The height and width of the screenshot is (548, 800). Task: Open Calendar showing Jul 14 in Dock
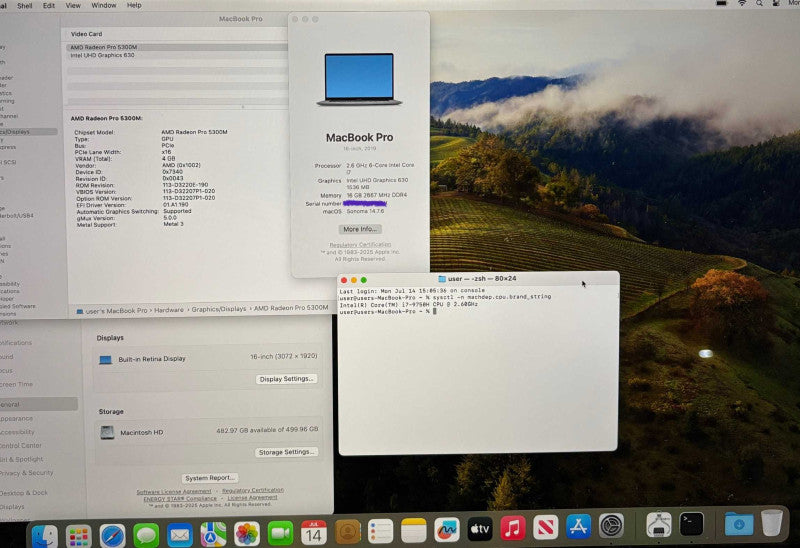(314, 533)
